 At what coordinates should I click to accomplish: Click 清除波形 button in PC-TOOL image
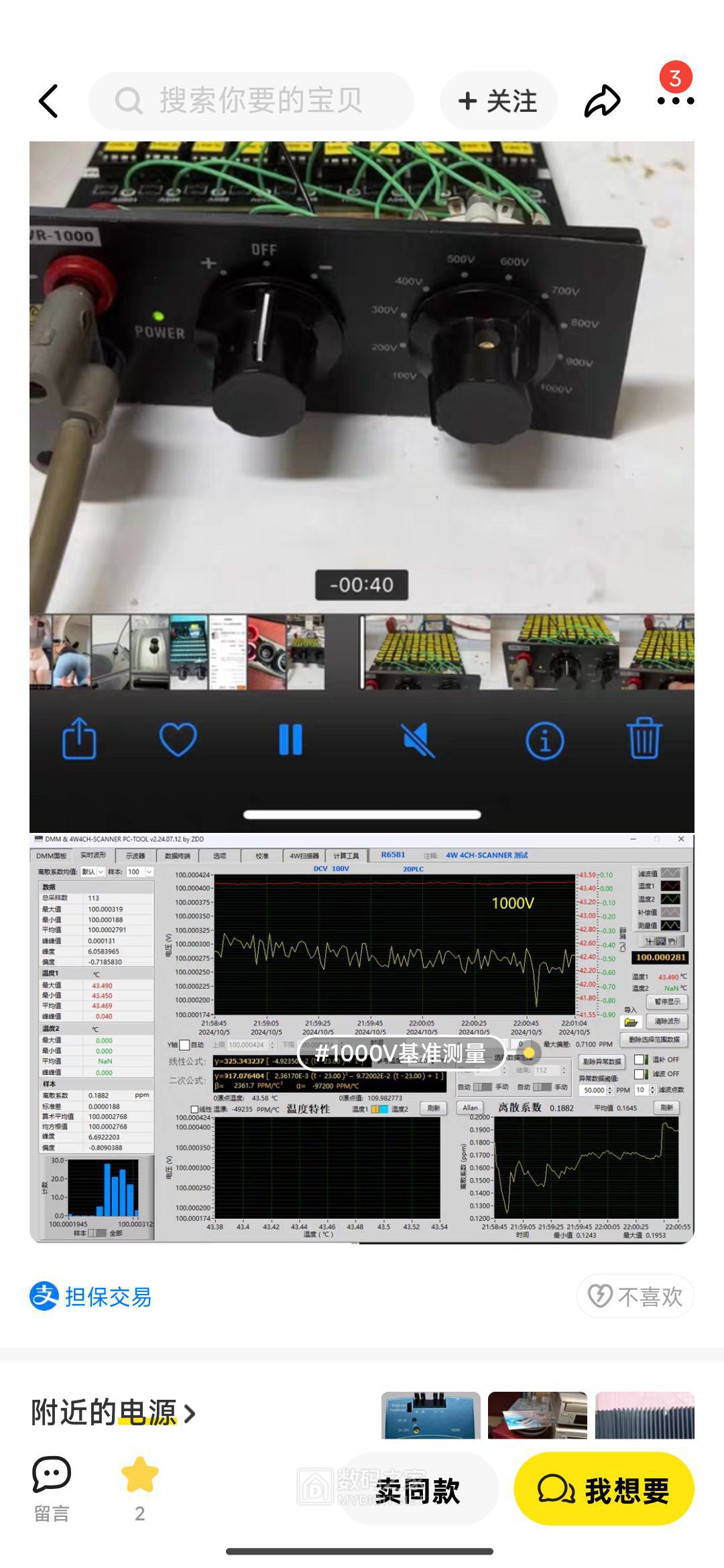667,1021
